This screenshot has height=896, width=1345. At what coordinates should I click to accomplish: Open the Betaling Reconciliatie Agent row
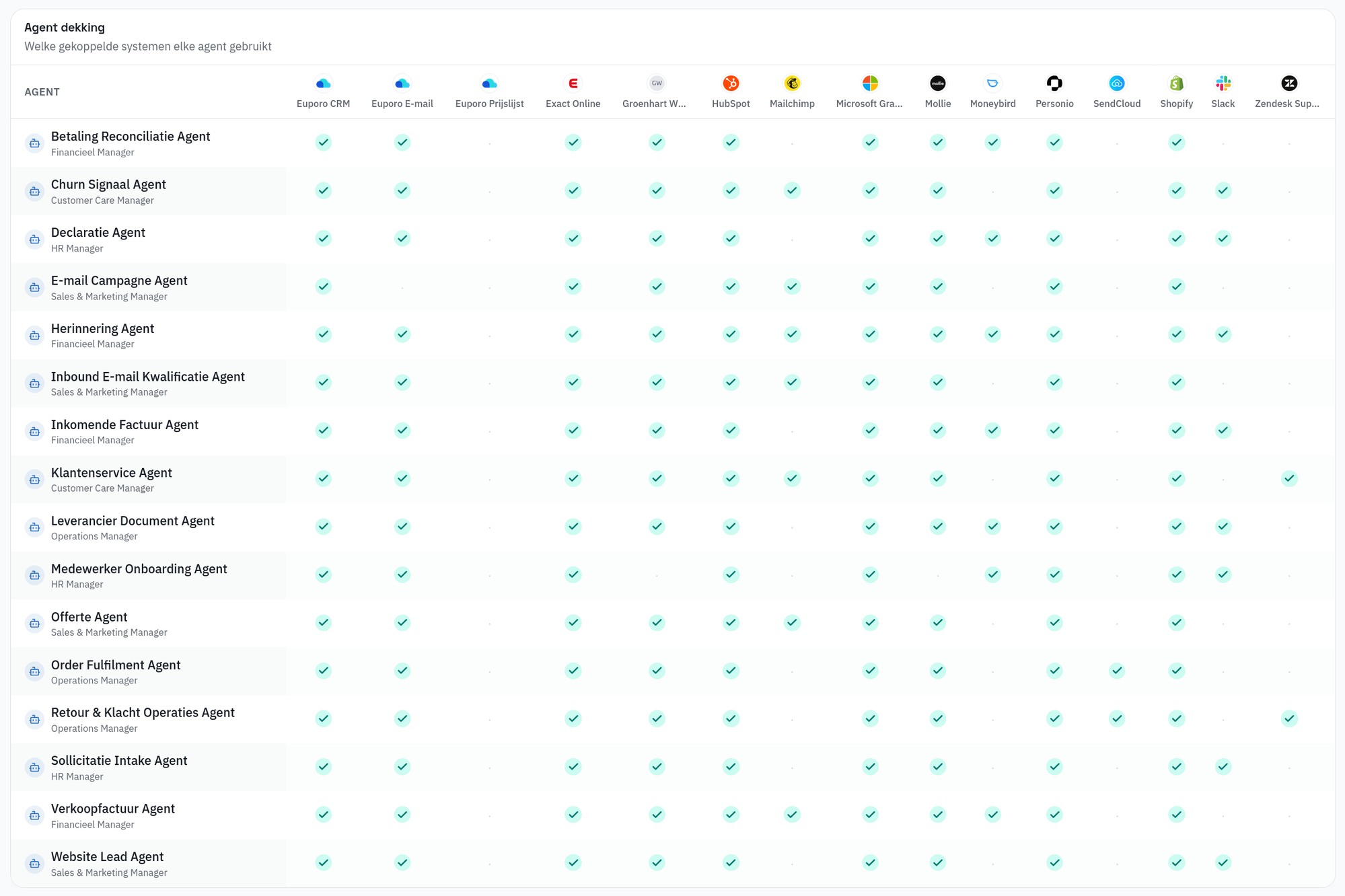(672, 143)
